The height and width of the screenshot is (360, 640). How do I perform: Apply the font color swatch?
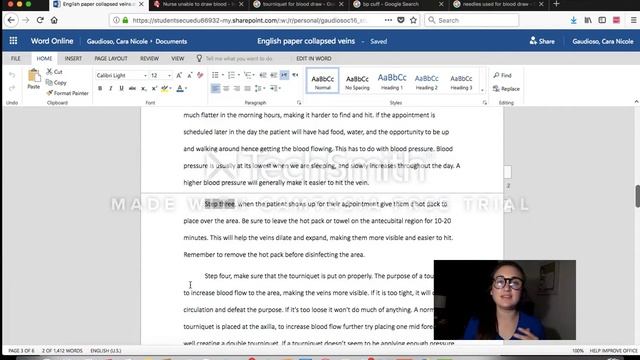pos(180,88)
